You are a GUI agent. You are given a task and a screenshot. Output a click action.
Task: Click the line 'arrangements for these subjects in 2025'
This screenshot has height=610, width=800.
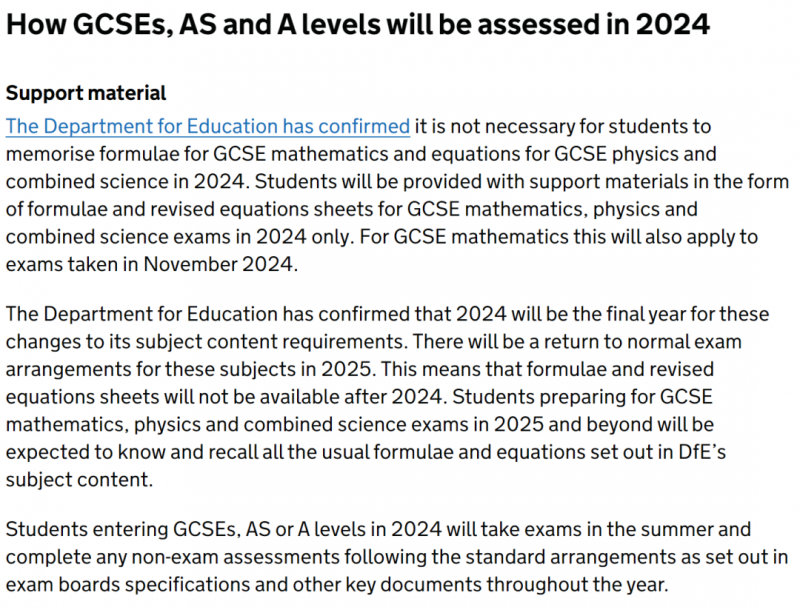click(x=360, y=369)
